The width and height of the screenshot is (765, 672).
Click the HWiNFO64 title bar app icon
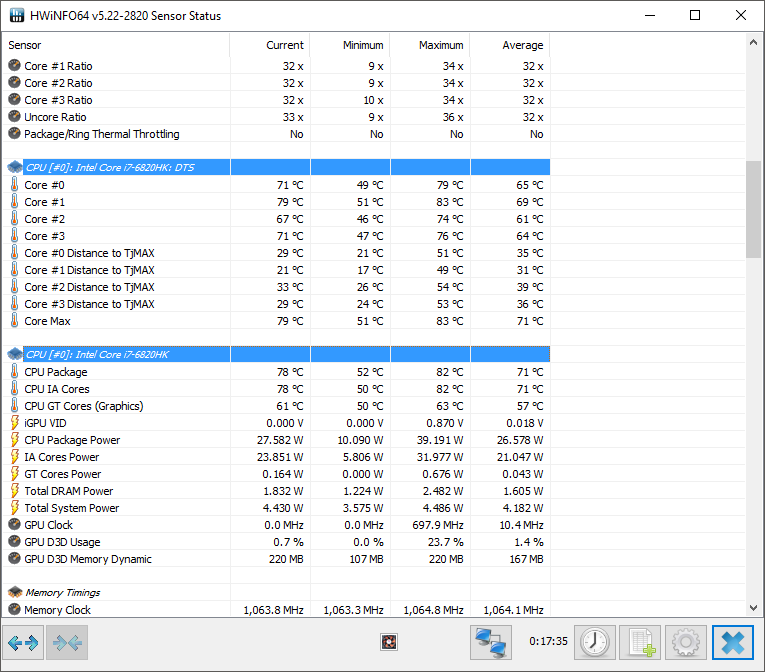click(x=17, y=16)
